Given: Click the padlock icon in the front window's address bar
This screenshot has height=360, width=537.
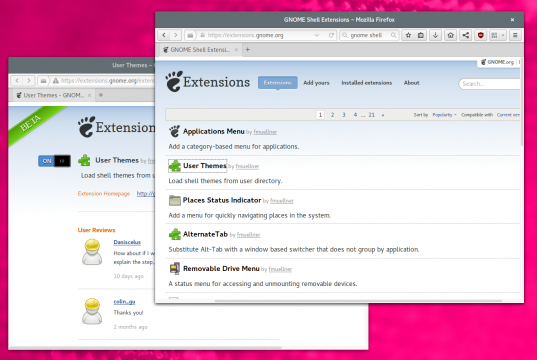Looking at the screenshot, I should (202, 35).
